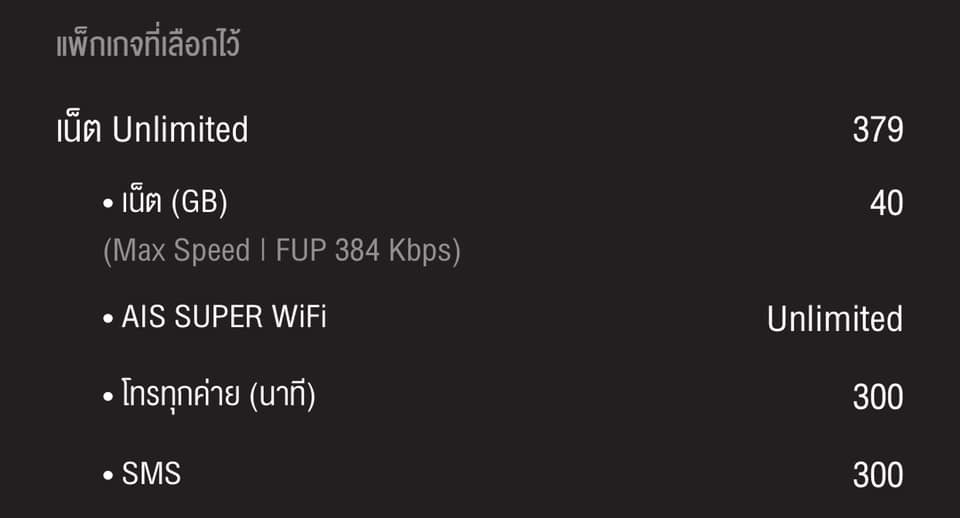Click the word เน็ต in package title

tap(79, 128)
